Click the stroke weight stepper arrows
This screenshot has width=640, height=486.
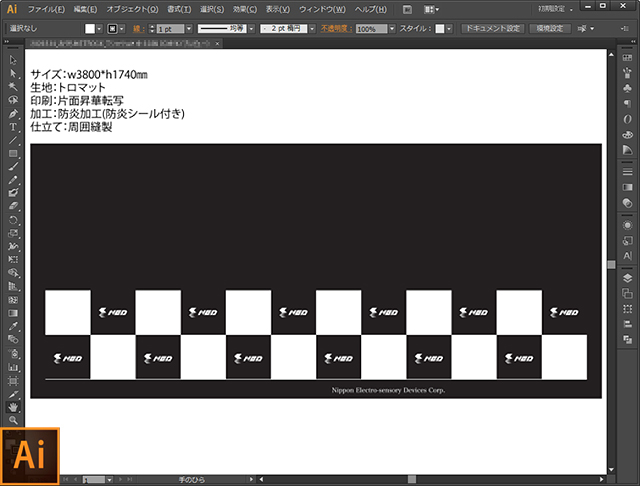click(x=152, y=29)
